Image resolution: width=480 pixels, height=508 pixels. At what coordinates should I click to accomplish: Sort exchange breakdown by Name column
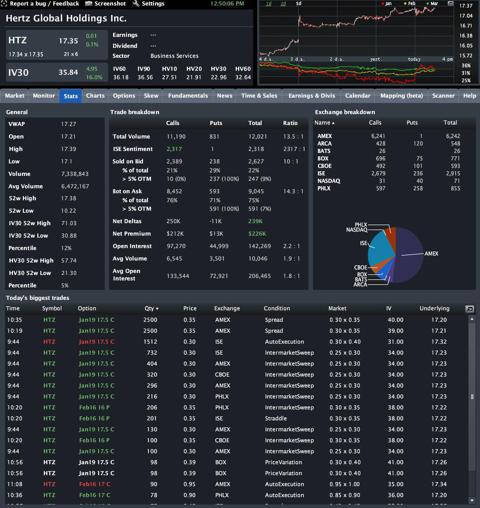[324, 123]
